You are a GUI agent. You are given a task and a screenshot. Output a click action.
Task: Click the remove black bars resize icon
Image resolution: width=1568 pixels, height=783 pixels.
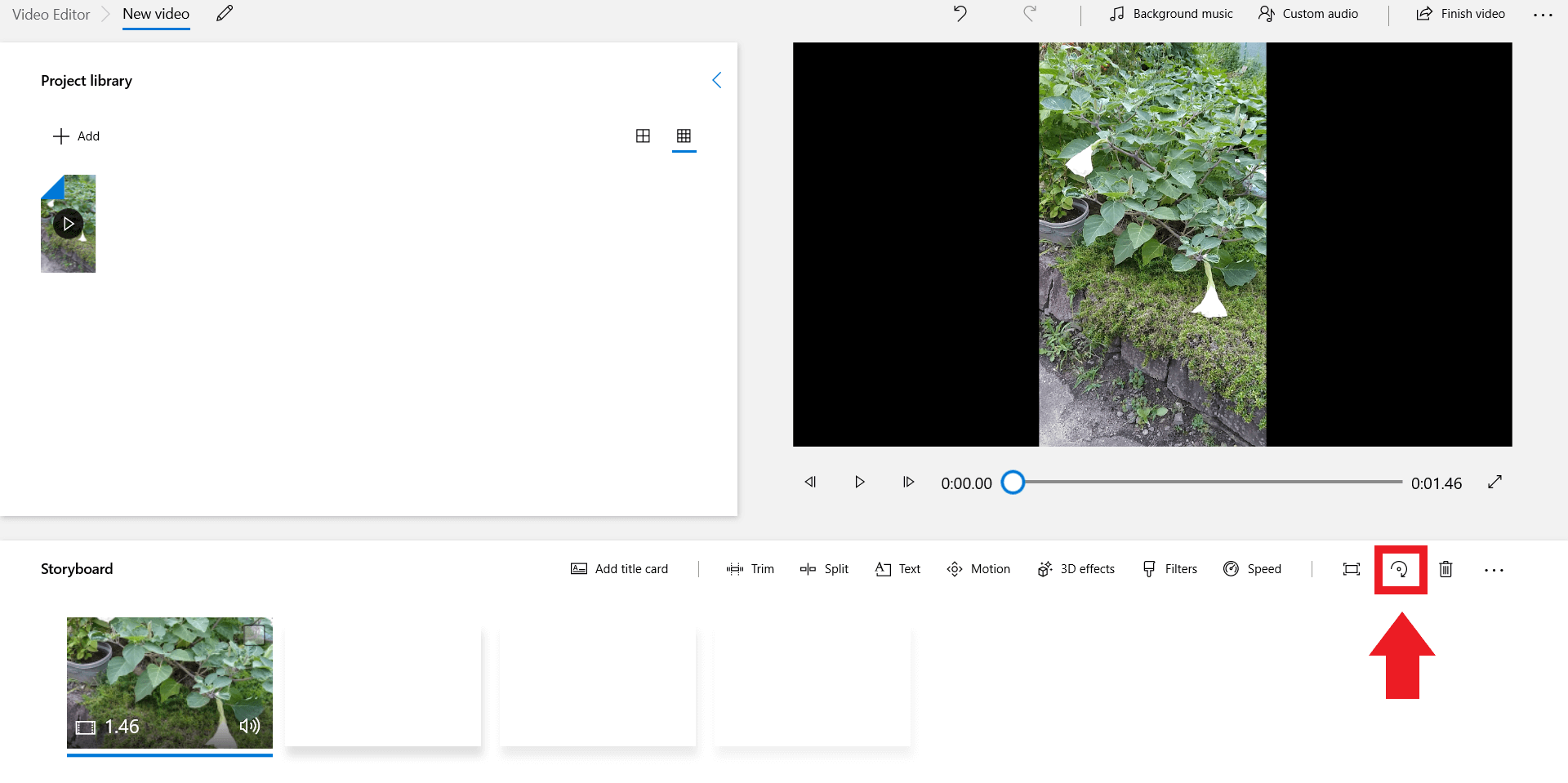click(x=1352, y=569)
